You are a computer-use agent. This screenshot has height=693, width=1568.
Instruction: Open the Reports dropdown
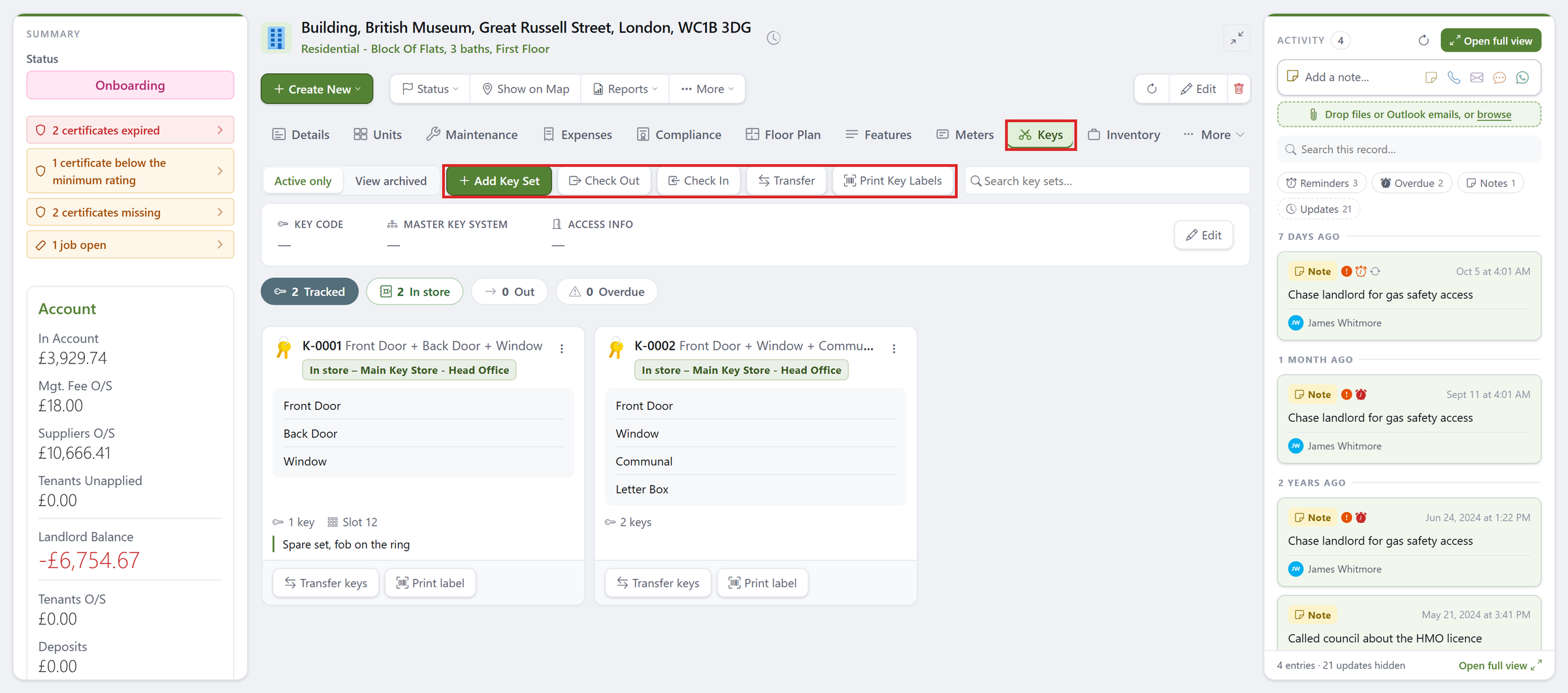[x=625, y=89]
